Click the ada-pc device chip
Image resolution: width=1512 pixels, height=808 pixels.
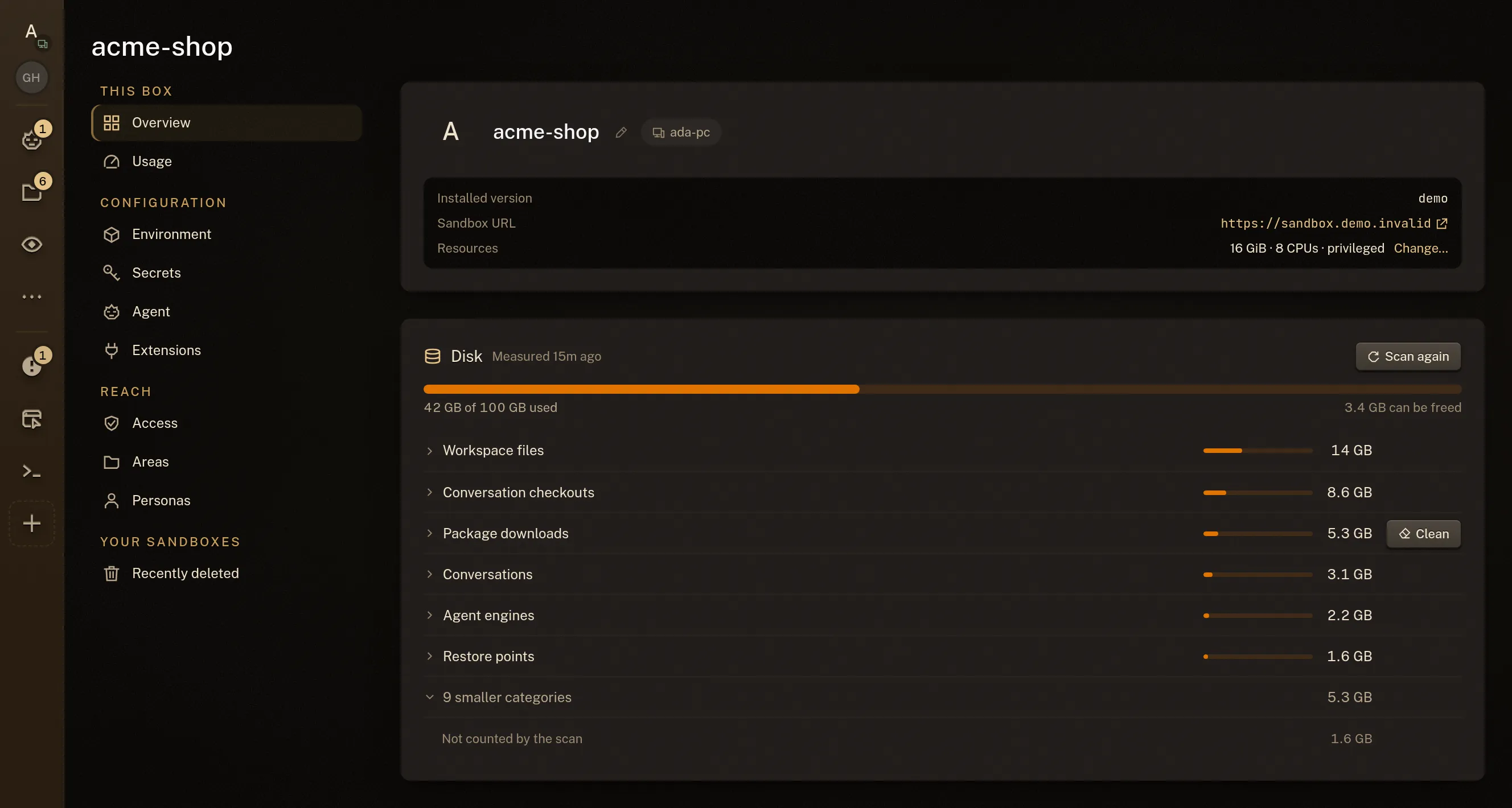pos(681,132)
